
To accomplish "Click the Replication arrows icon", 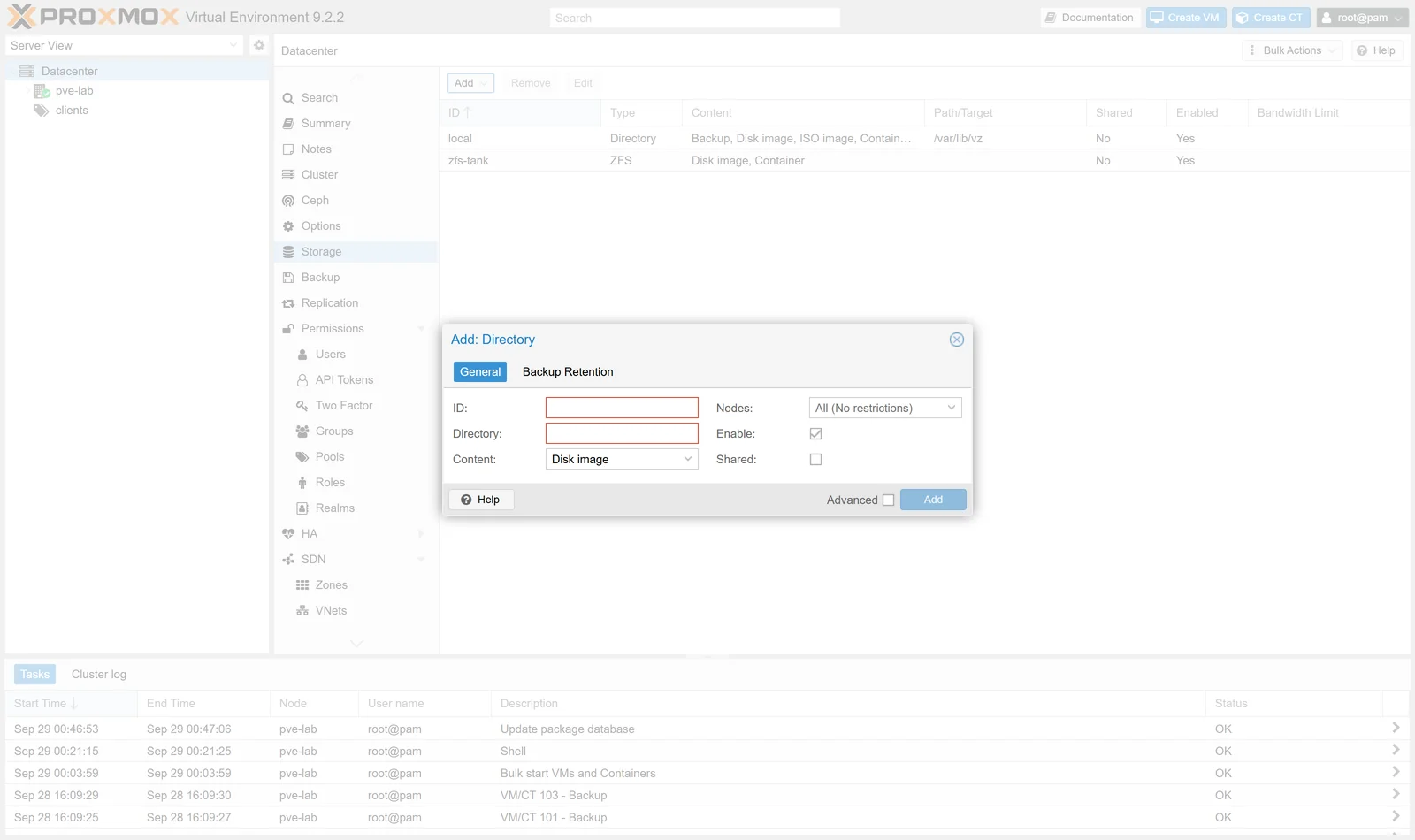I will 288,303.
